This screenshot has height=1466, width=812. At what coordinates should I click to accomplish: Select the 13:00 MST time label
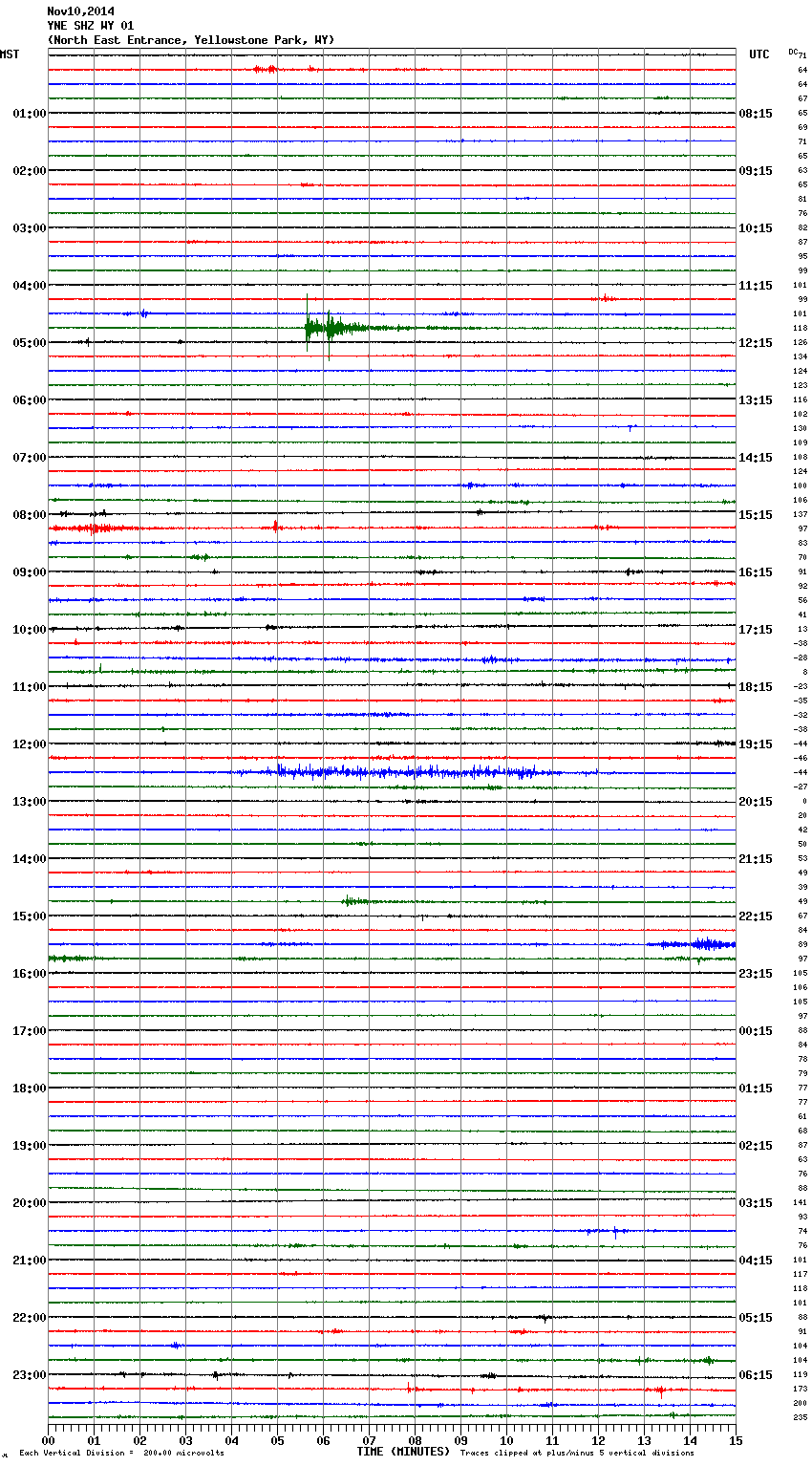click(x=30, y=802)
